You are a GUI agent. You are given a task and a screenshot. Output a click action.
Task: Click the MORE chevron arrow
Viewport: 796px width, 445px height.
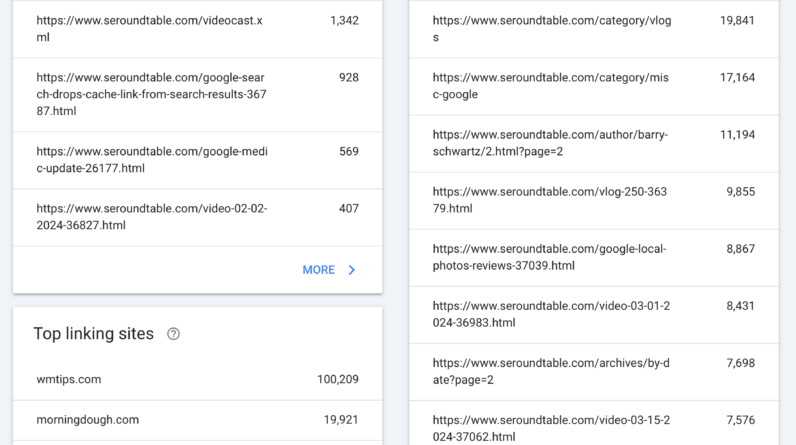click(352, 270)
